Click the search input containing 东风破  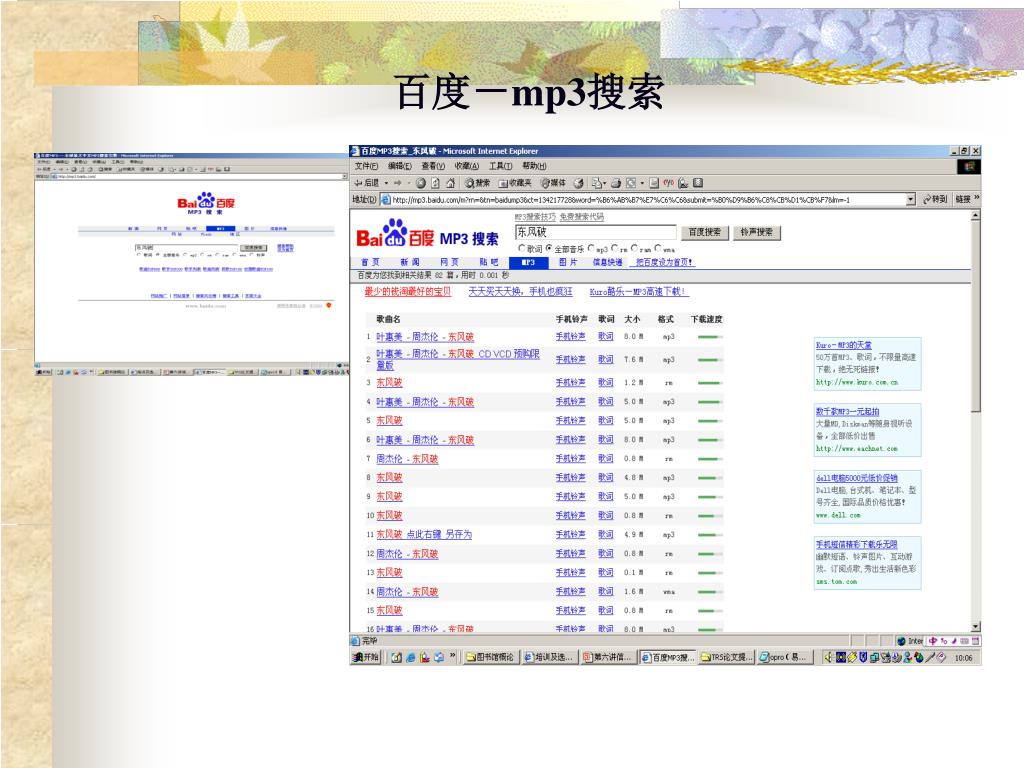[596, 232]
